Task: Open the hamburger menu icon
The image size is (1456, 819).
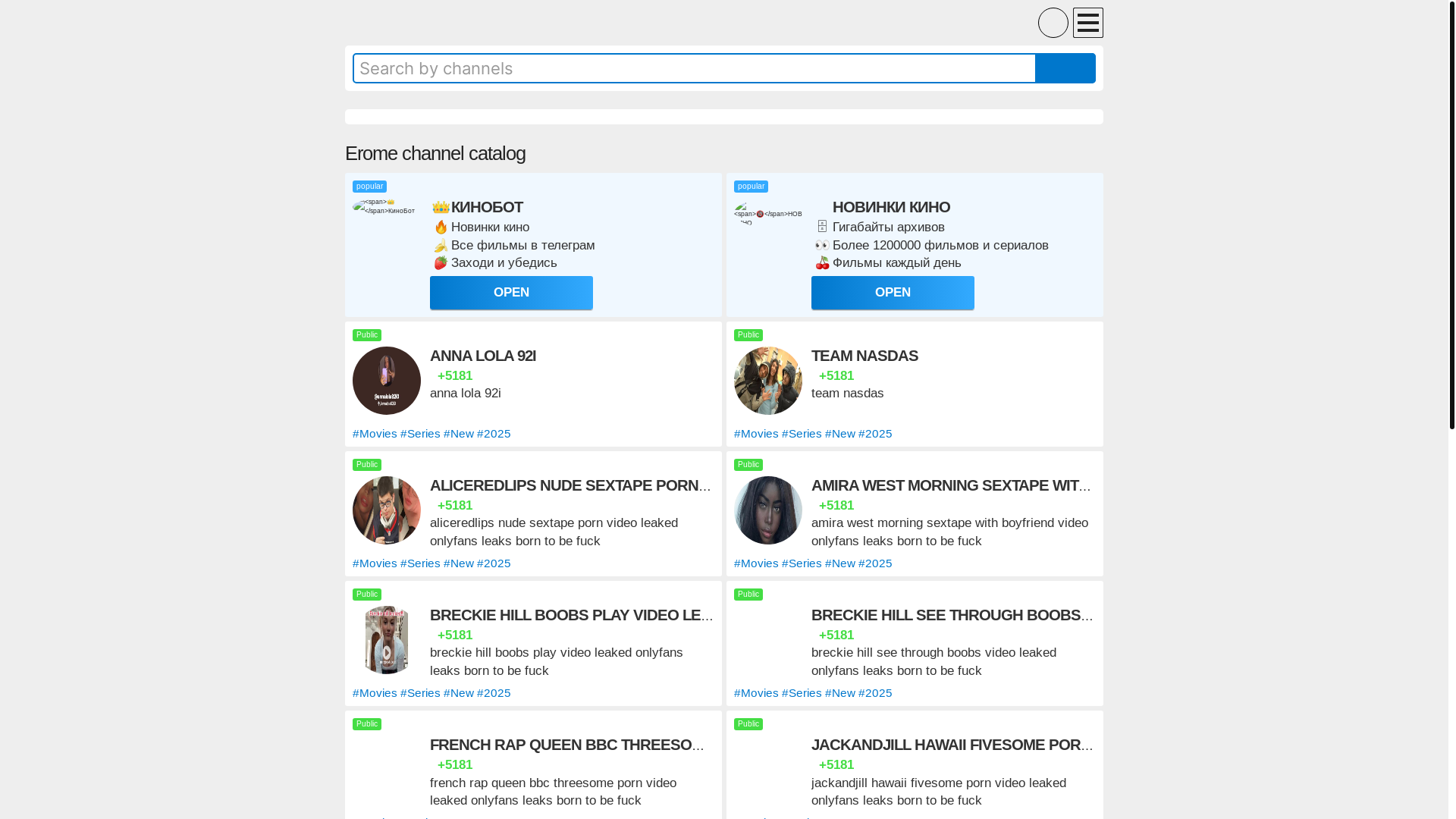Action: pos(1087,23)
